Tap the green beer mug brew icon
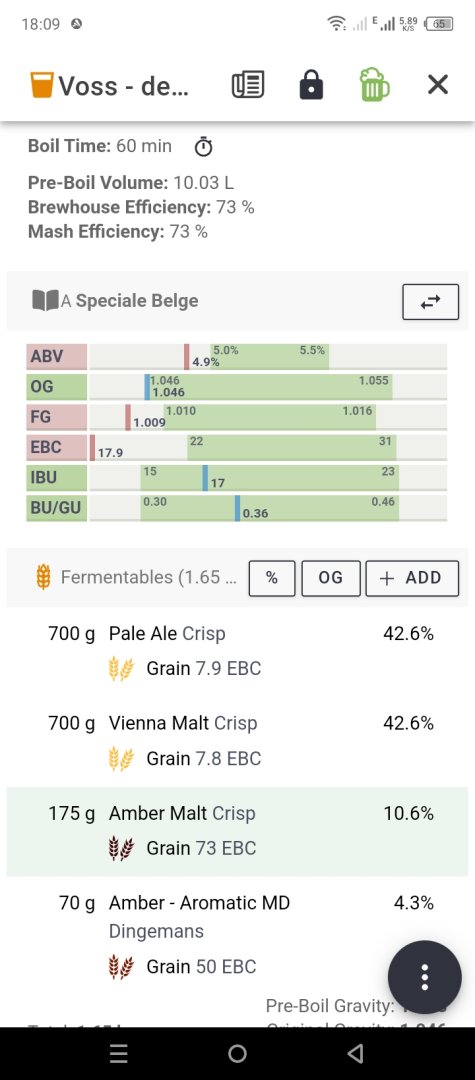Image resolution: width=475 pixels, height=1080 pixels. click(x=374, y=85)
